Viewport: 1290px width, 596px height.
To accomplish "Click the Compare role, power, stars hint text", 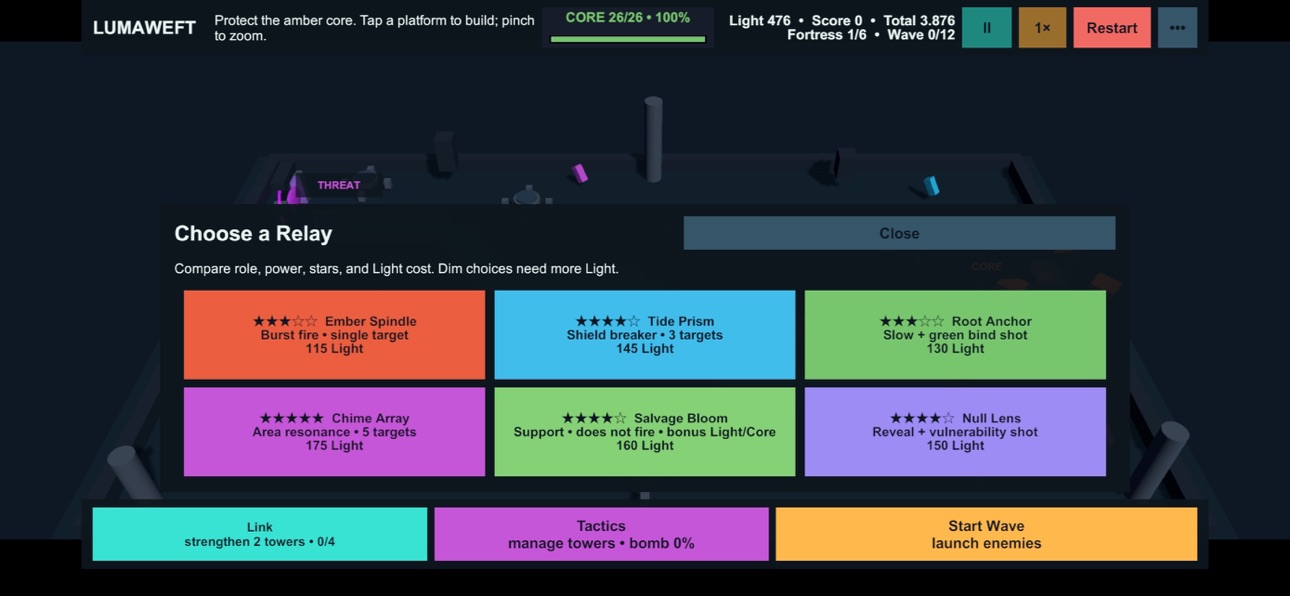I will point(396,269).
